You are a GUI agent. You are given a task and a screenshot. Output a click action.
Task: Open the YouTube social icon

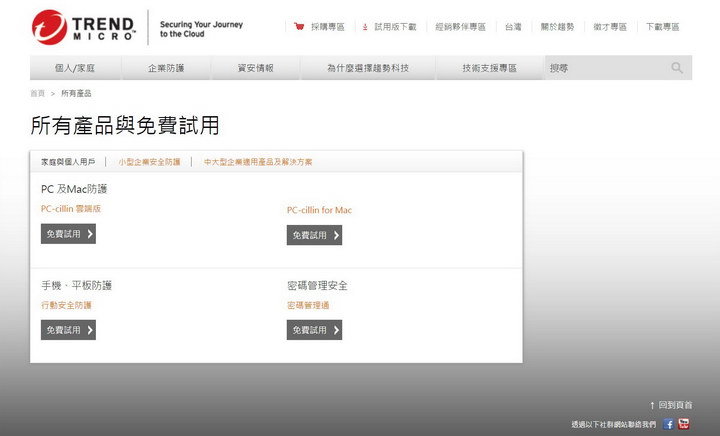[684, 424]
